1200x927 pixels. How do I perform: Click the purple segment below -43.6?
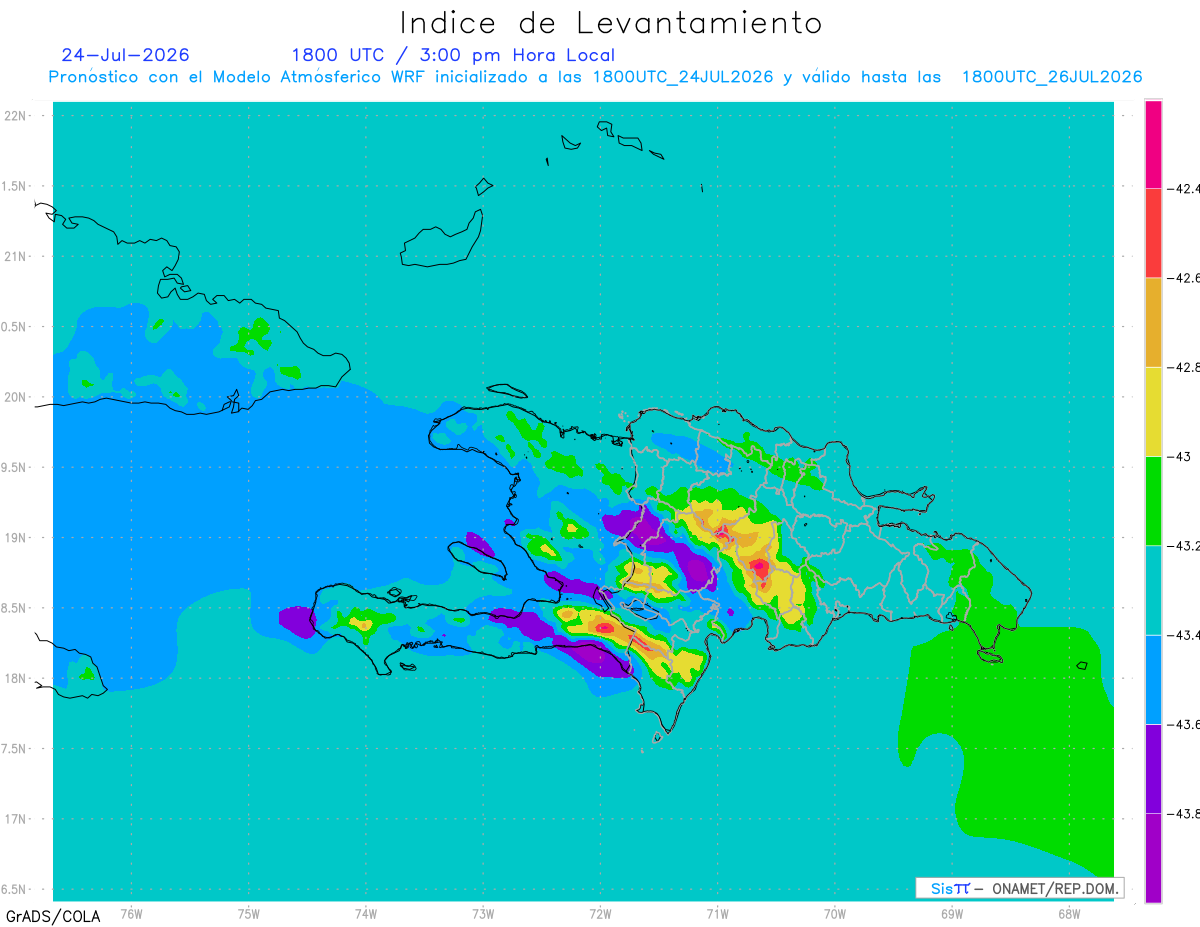[1153, 769]
